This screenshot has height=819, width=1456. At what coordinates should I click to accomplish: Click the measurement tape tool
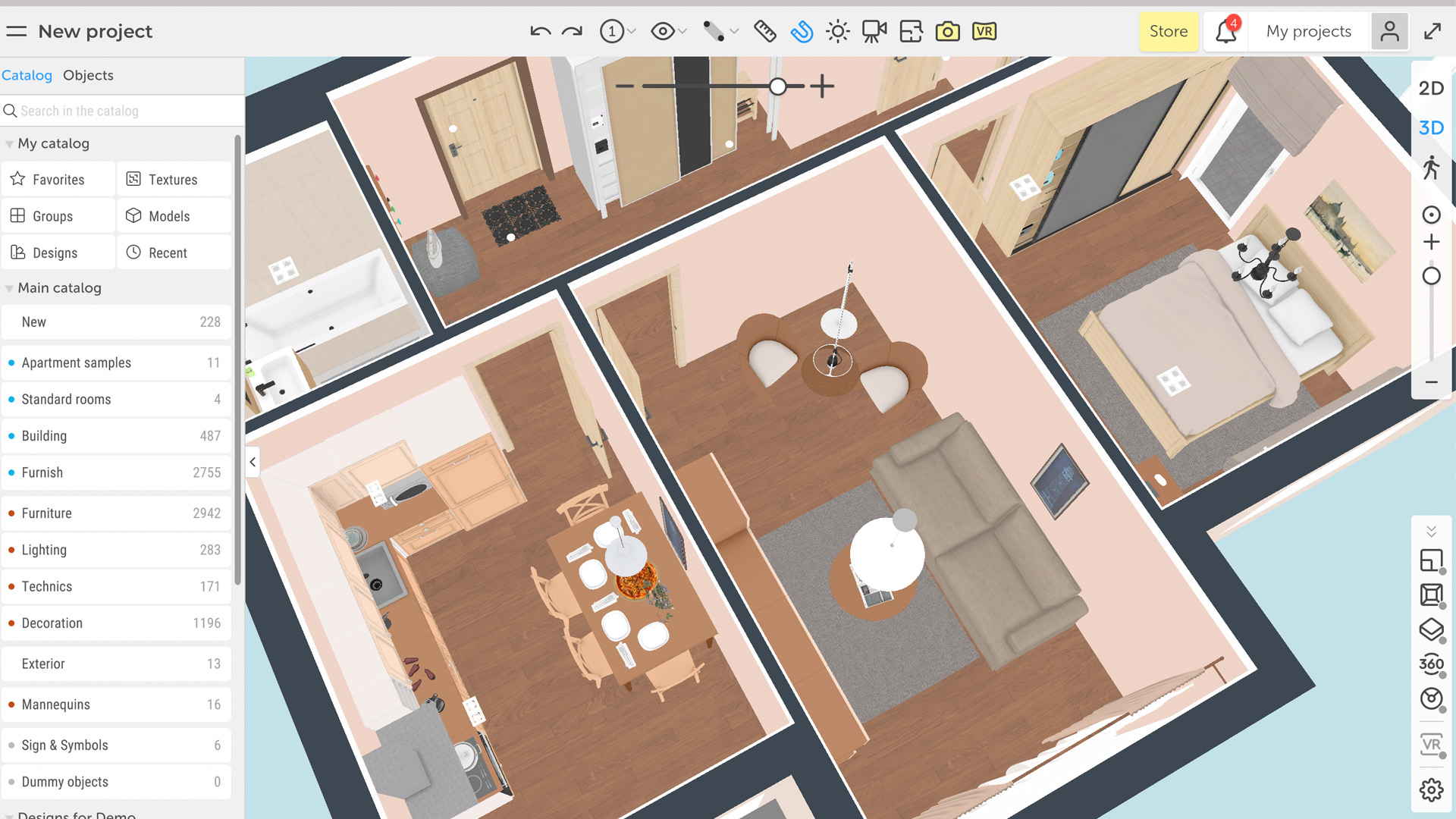coord(765,31)
